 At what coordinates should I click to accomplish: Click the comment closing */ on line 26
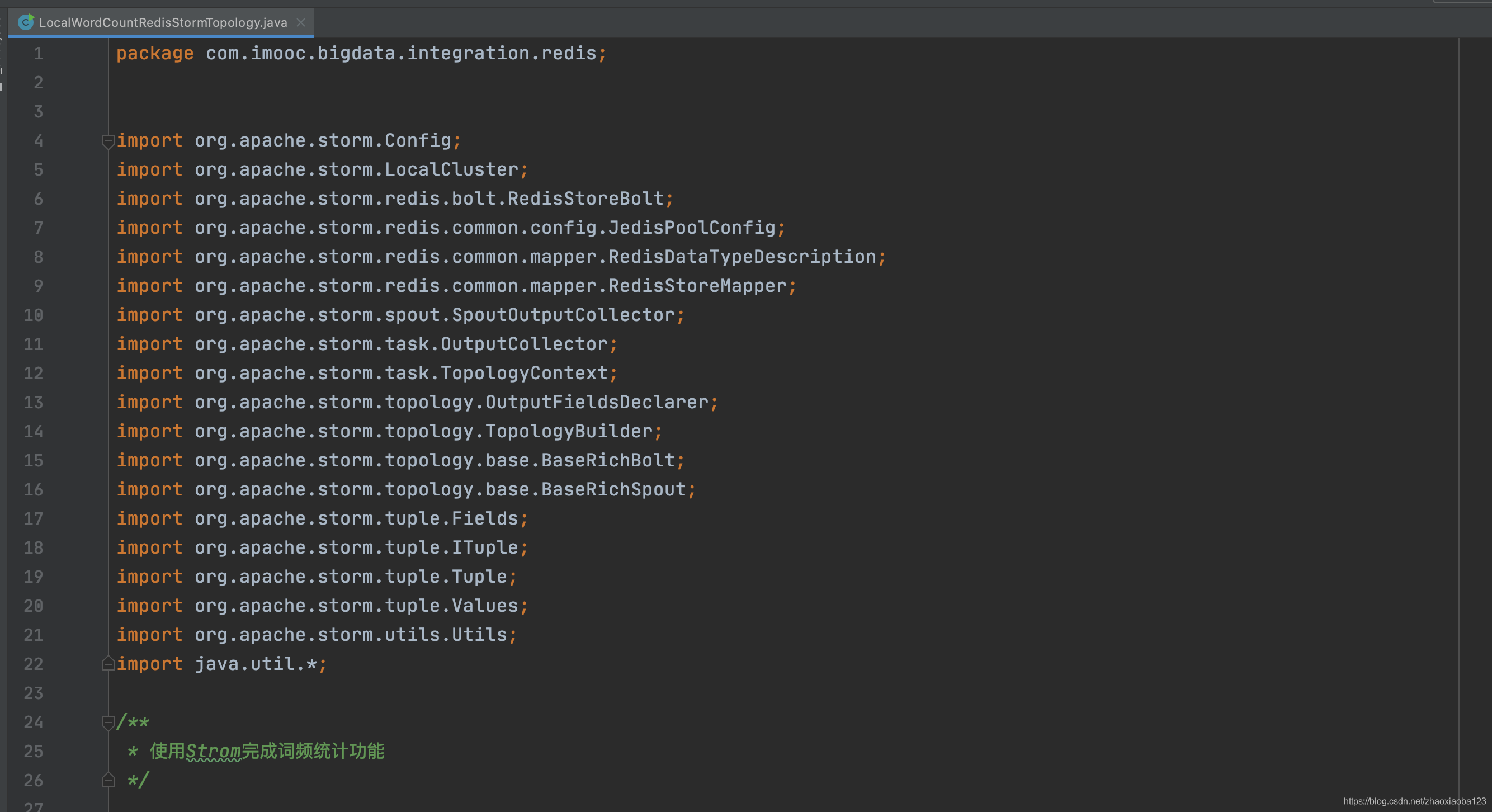139,780
